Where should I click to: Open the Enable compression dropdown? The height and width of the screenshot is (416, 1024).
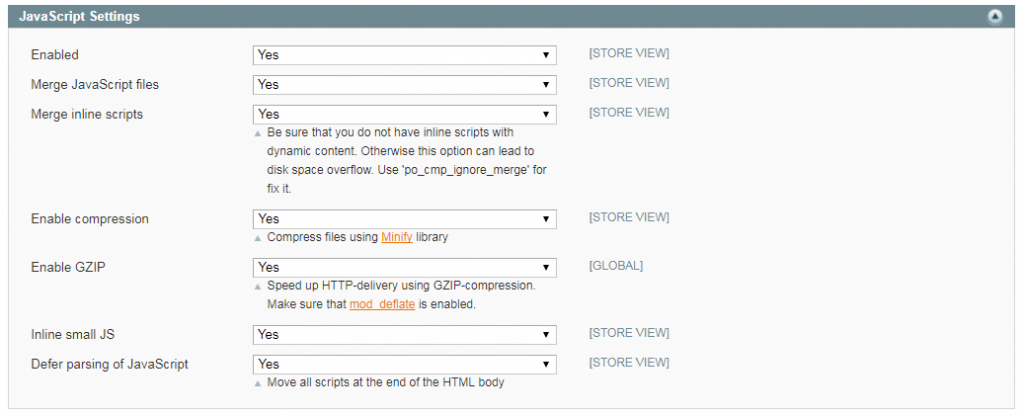point(404,219)
